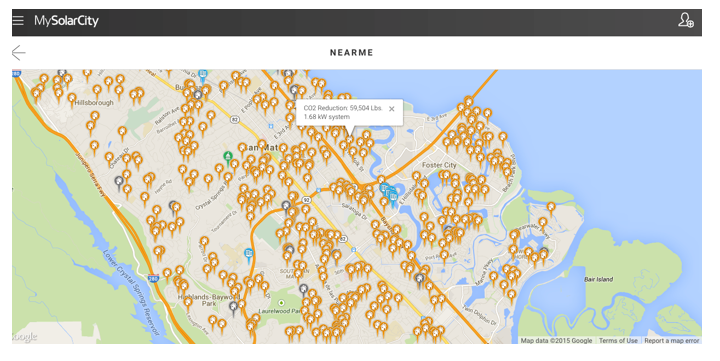720x361 pixels.
Task: Open the hamburger menu
Action: [18, 20]
